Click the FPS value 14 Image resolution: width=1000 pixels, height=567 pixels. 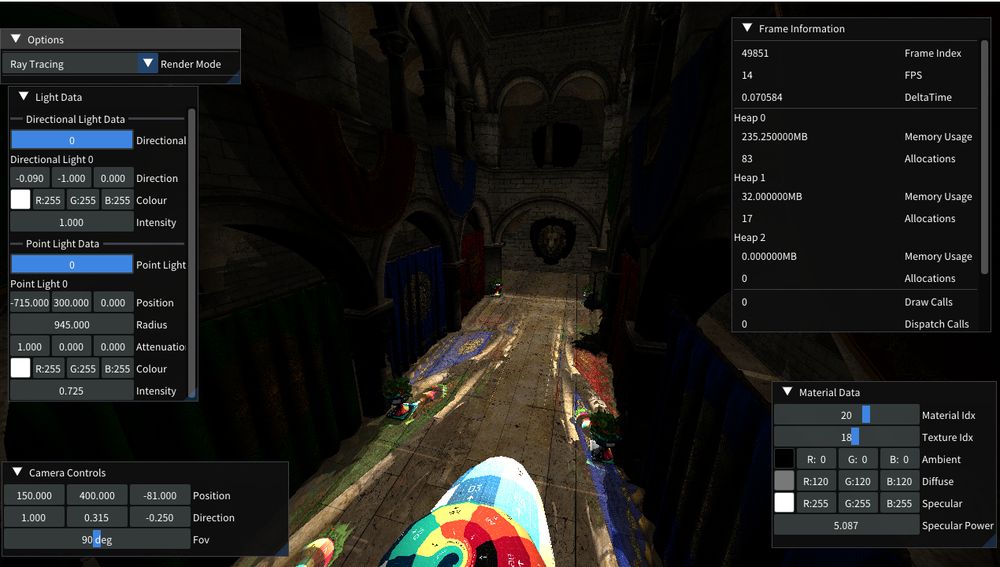pos(747,75)
